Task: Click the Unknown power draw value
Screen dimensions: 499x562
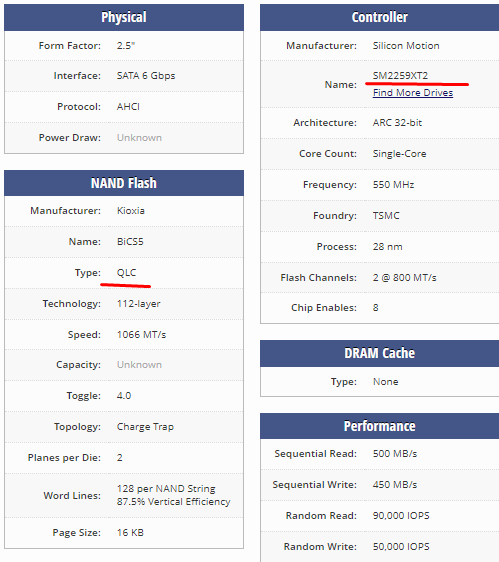Action: tap(139, 138)
